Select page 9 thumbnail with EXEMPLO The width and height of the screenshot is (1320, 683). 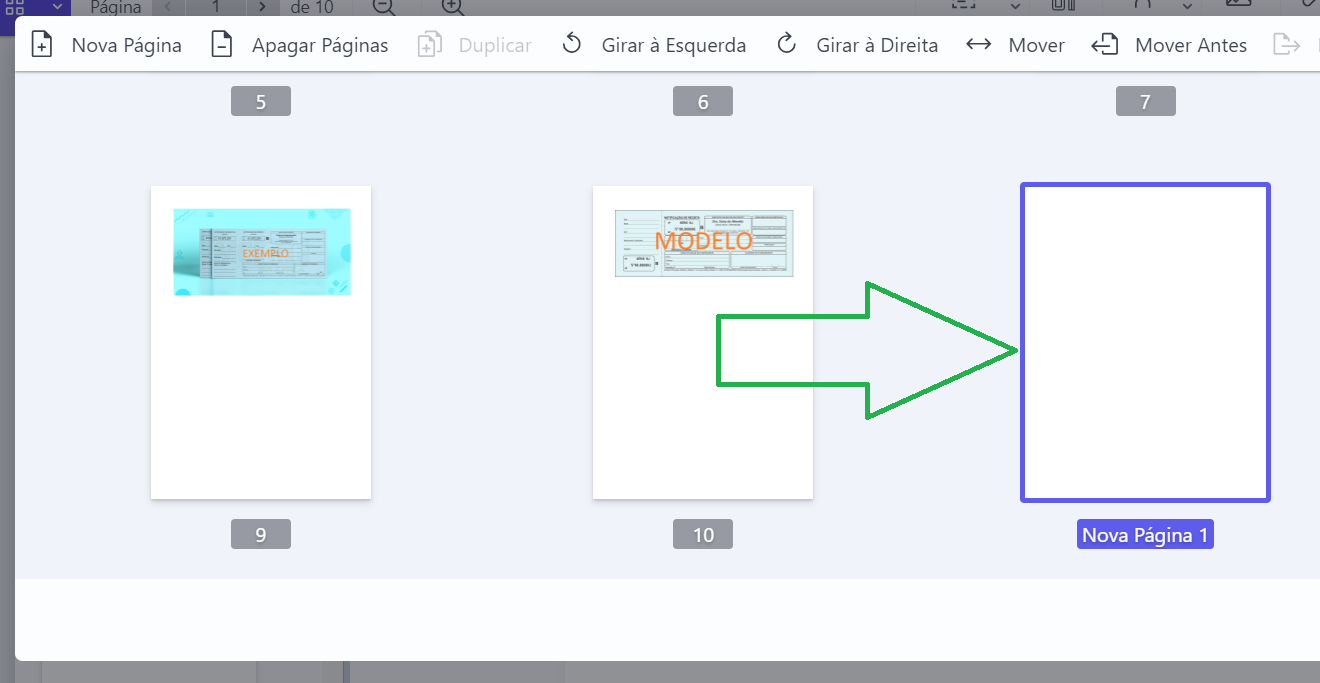(x=261, y=342)
